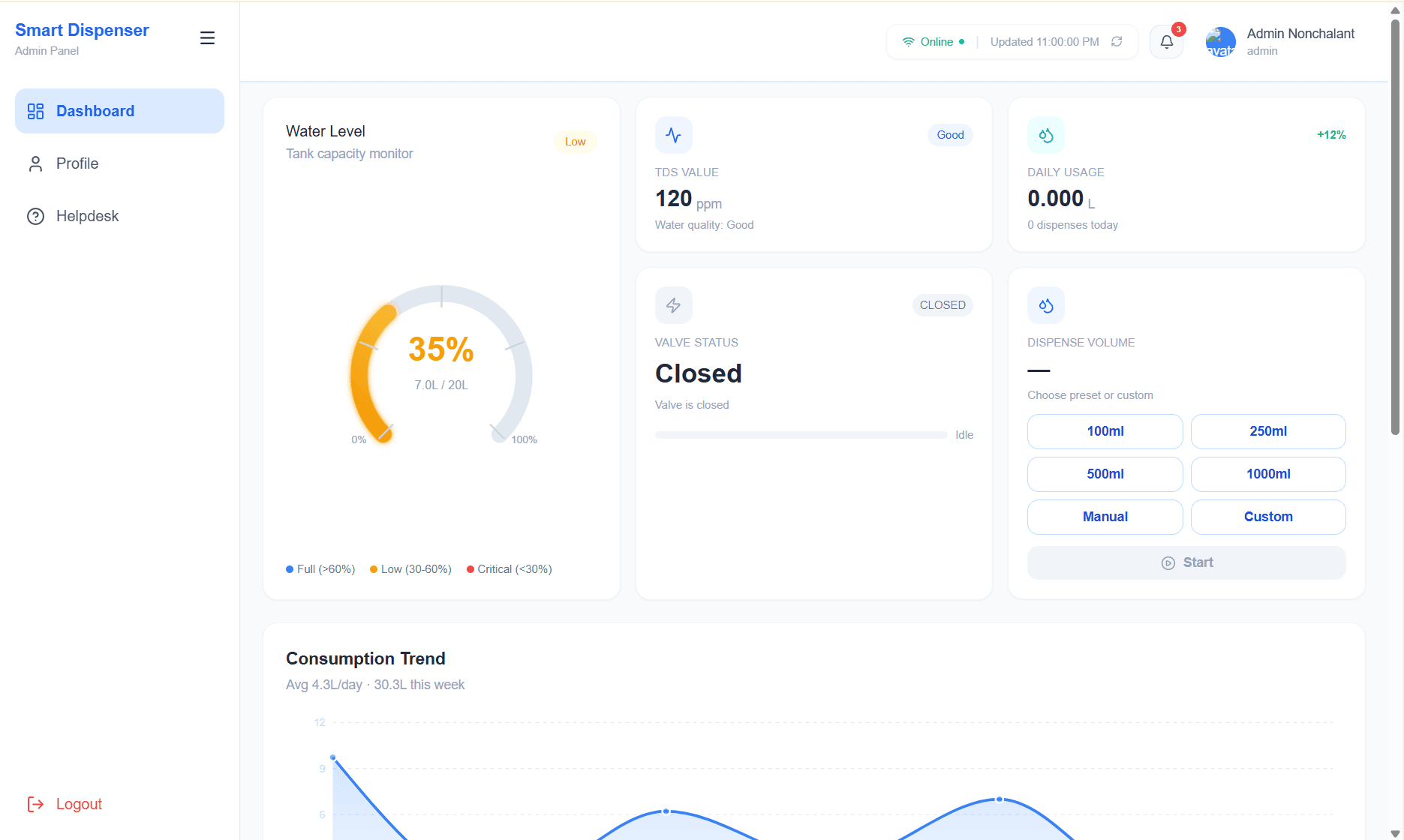
Task: Click the 120 ppm TDS value
Action: click(688, 199)
